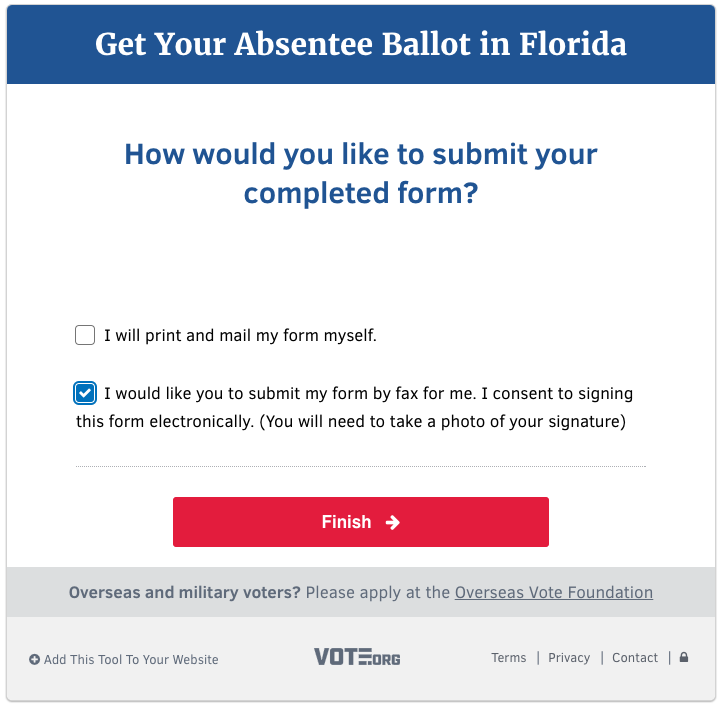This screenshot has width=722, height=709.
Task: Open the Terms footer link
Action: pos(508,657)
